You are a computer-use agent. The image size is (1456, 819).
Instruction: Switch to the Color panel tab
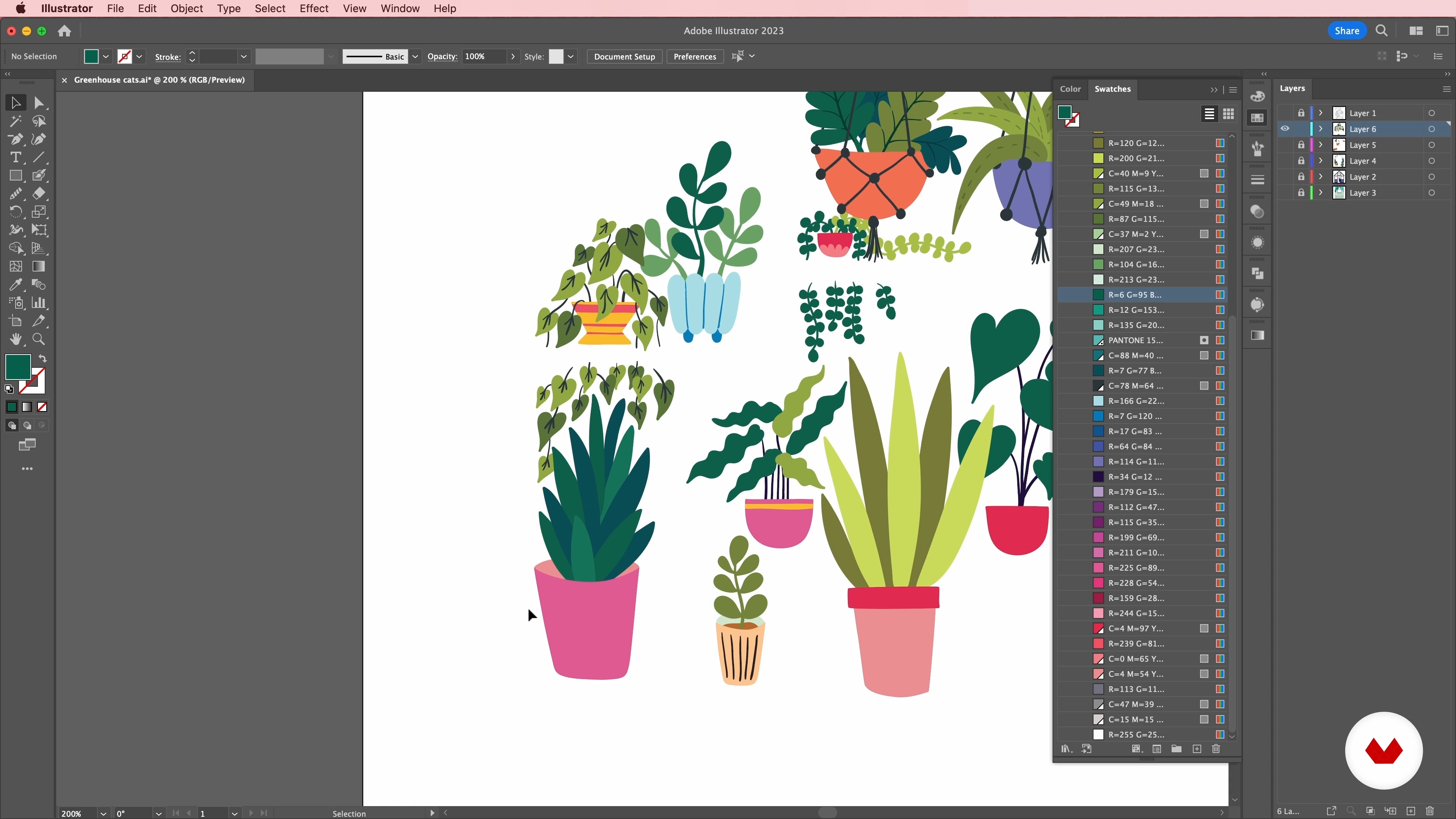pos(1070,89)
